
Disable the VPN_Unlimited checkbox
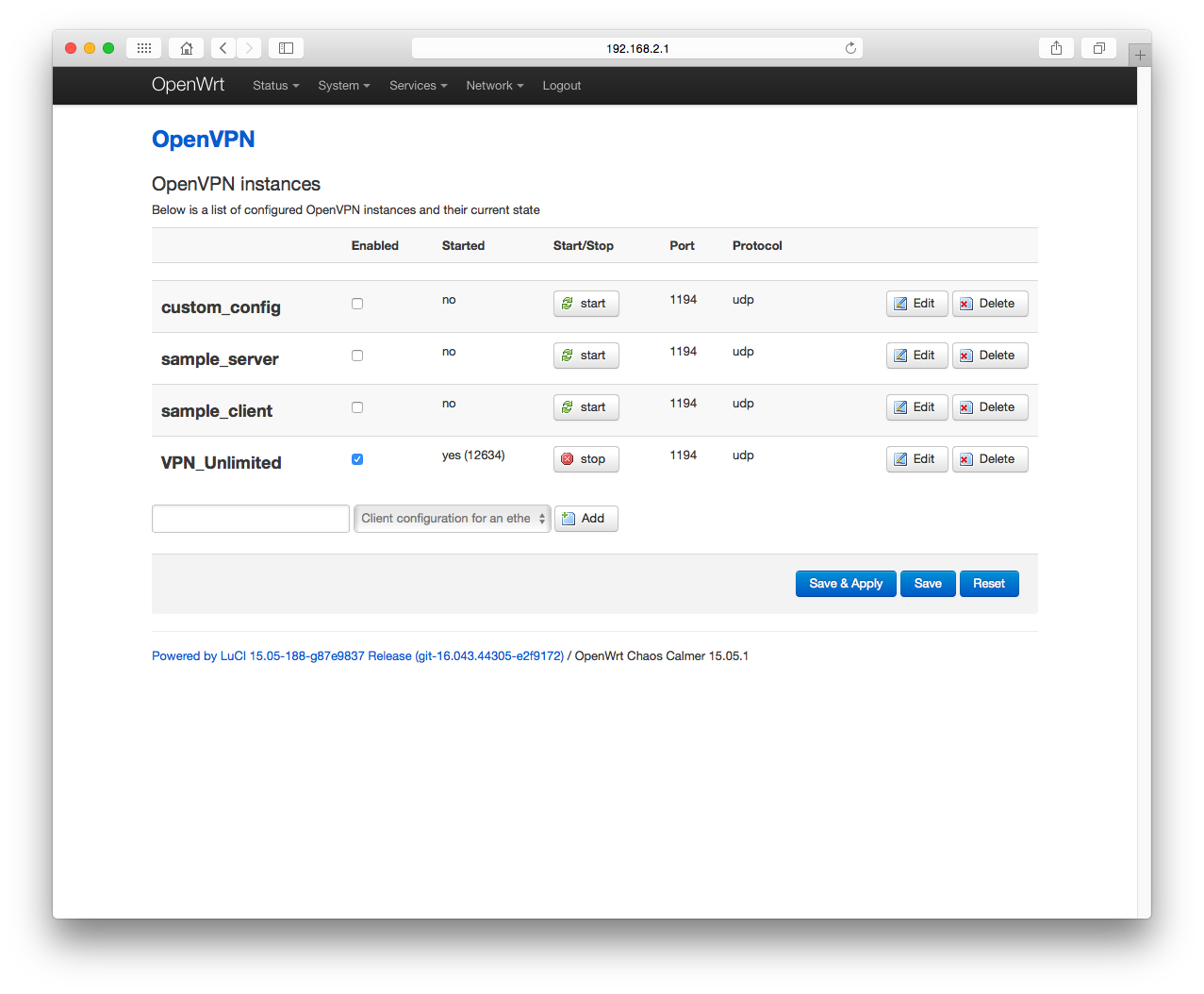(x=357, y=459)
